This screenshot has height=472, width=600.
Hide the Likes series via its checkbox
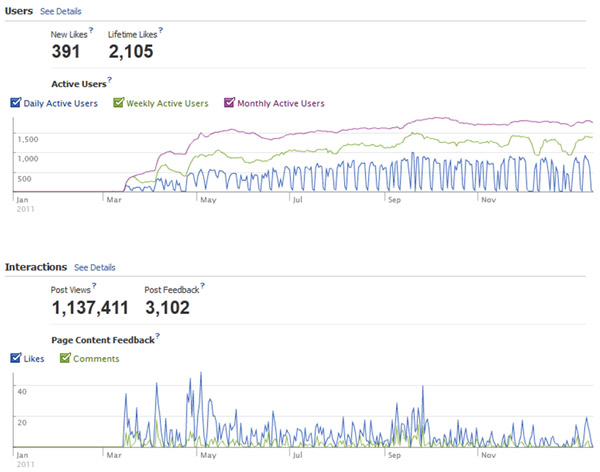14,358
